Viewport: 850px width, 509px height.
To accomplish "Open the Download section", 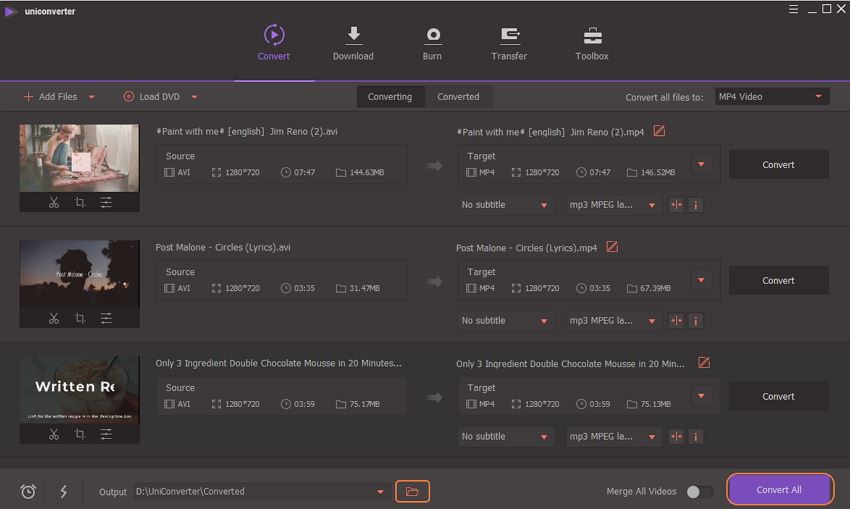I will click(x=353, y=43).
